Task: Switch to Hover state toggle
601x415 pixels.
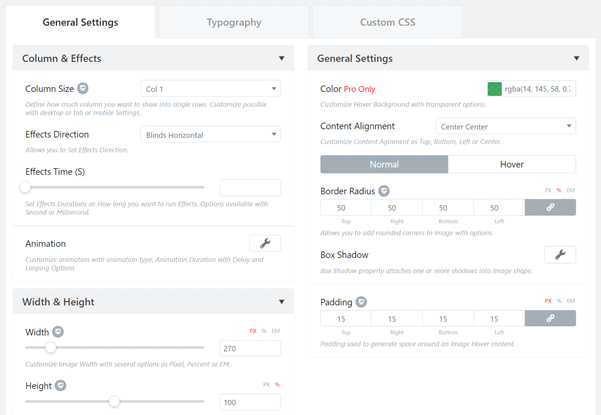Action: (512, 164)
